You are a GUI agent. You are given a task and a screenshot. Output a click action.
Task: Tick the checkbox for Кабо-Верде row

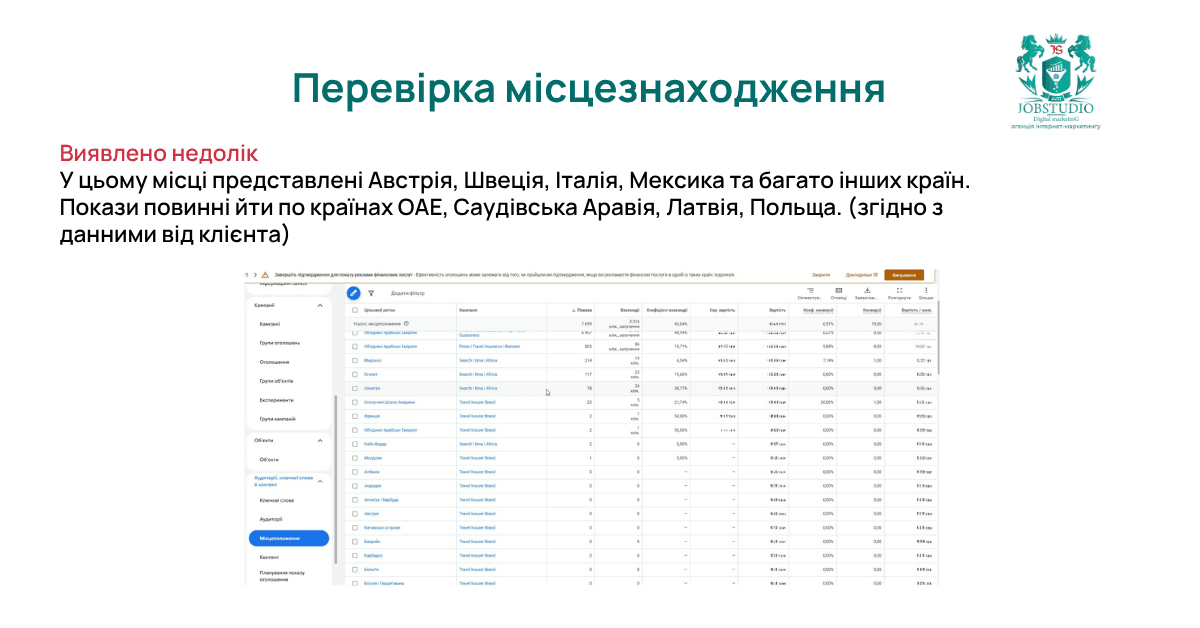pos(355,443)
